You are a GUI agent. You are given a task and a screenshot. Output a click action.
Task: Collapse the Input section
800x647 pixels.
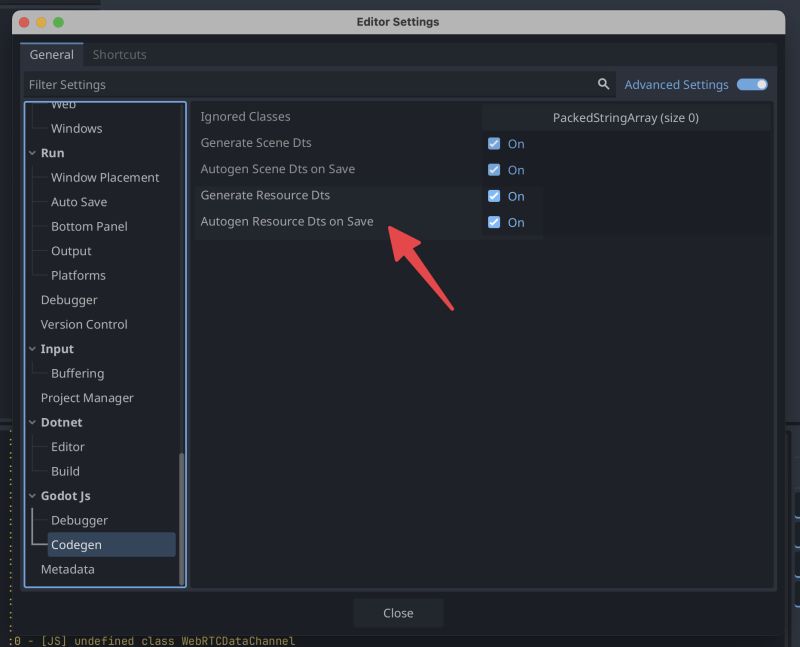(33, 348)
